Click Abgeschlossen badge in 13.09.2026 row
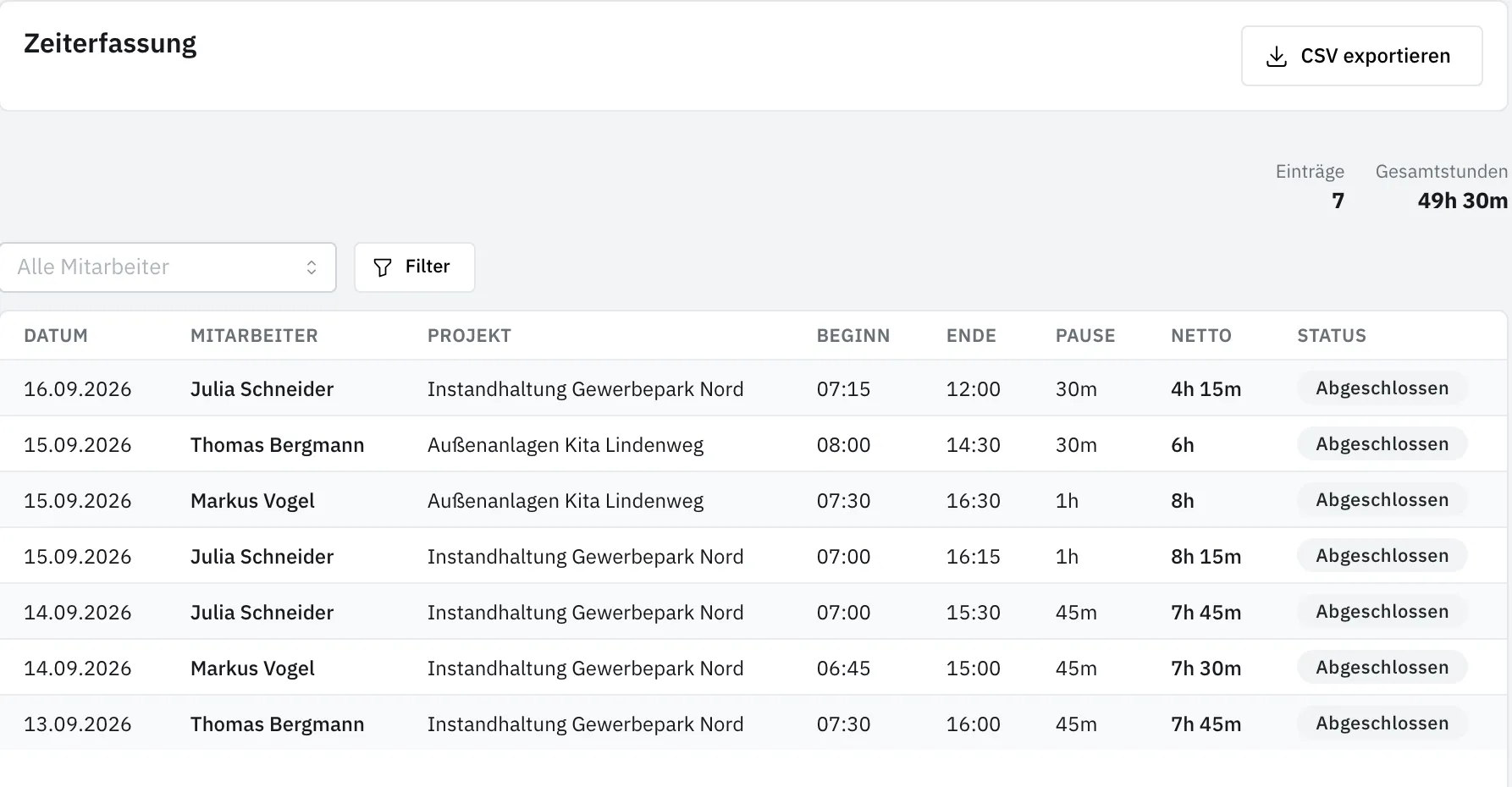This screenshot has width=1512, height=787. click(1382, 724)
